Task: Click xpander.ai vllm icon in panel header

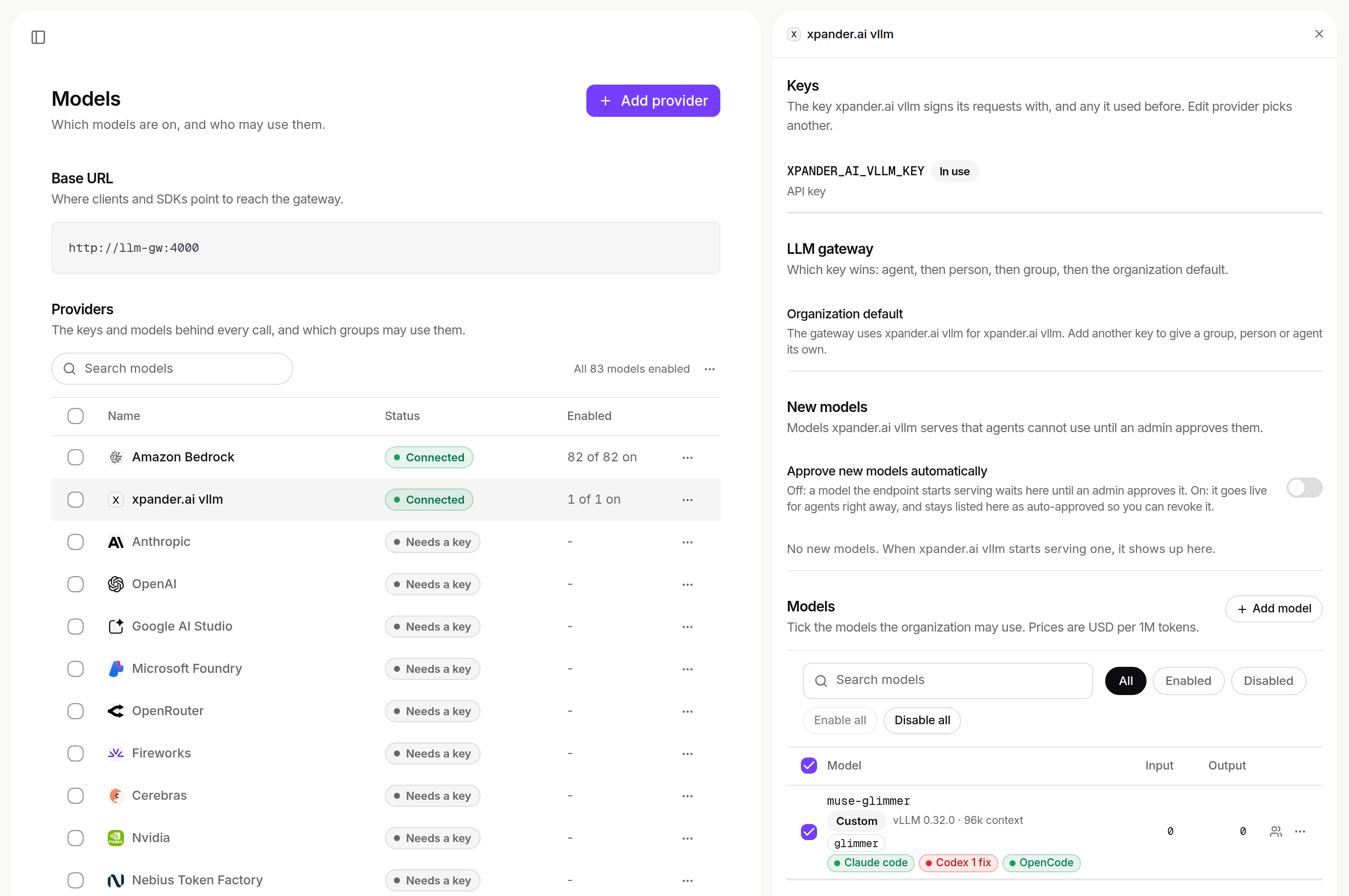Action: (x=793, y=34)
